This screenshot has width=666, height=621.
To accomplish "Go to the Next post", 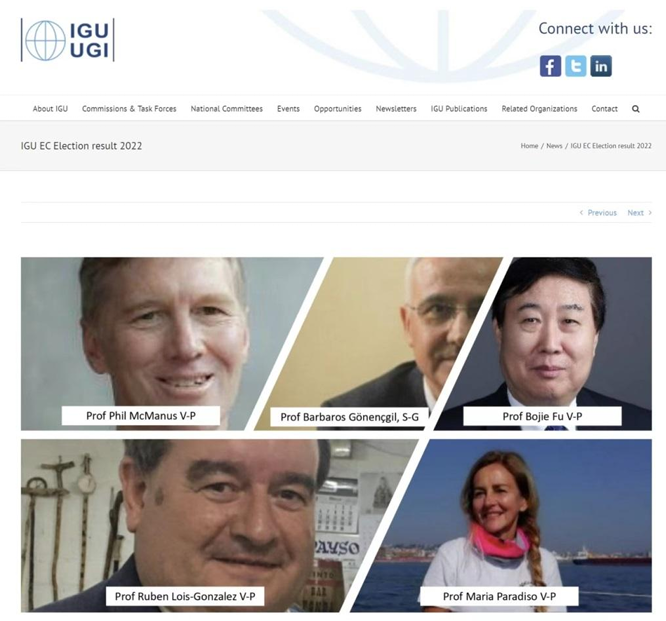I will tap(639, 212).
